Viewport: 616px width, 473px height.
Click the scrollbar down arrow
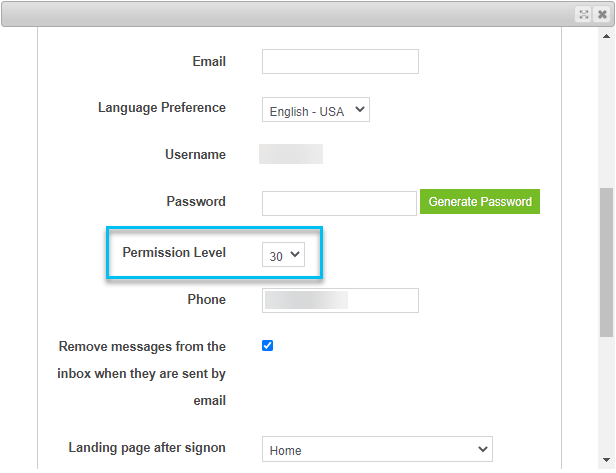pyautogui.click(x=607, y=460)
